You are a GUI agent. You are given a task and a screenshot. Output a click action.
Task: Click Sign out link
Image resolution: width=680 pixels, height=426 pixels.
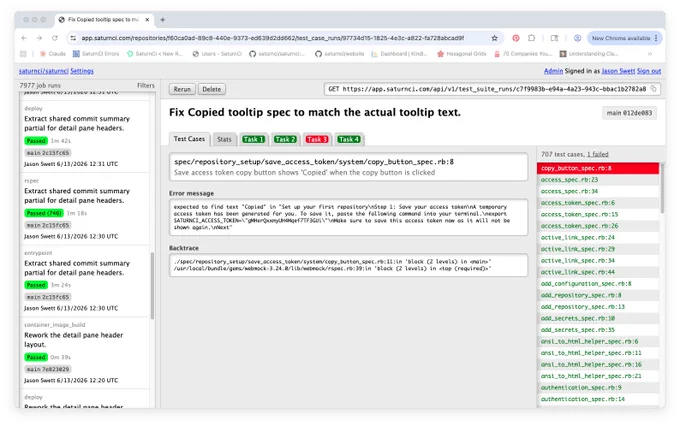(x=649, y=71)
